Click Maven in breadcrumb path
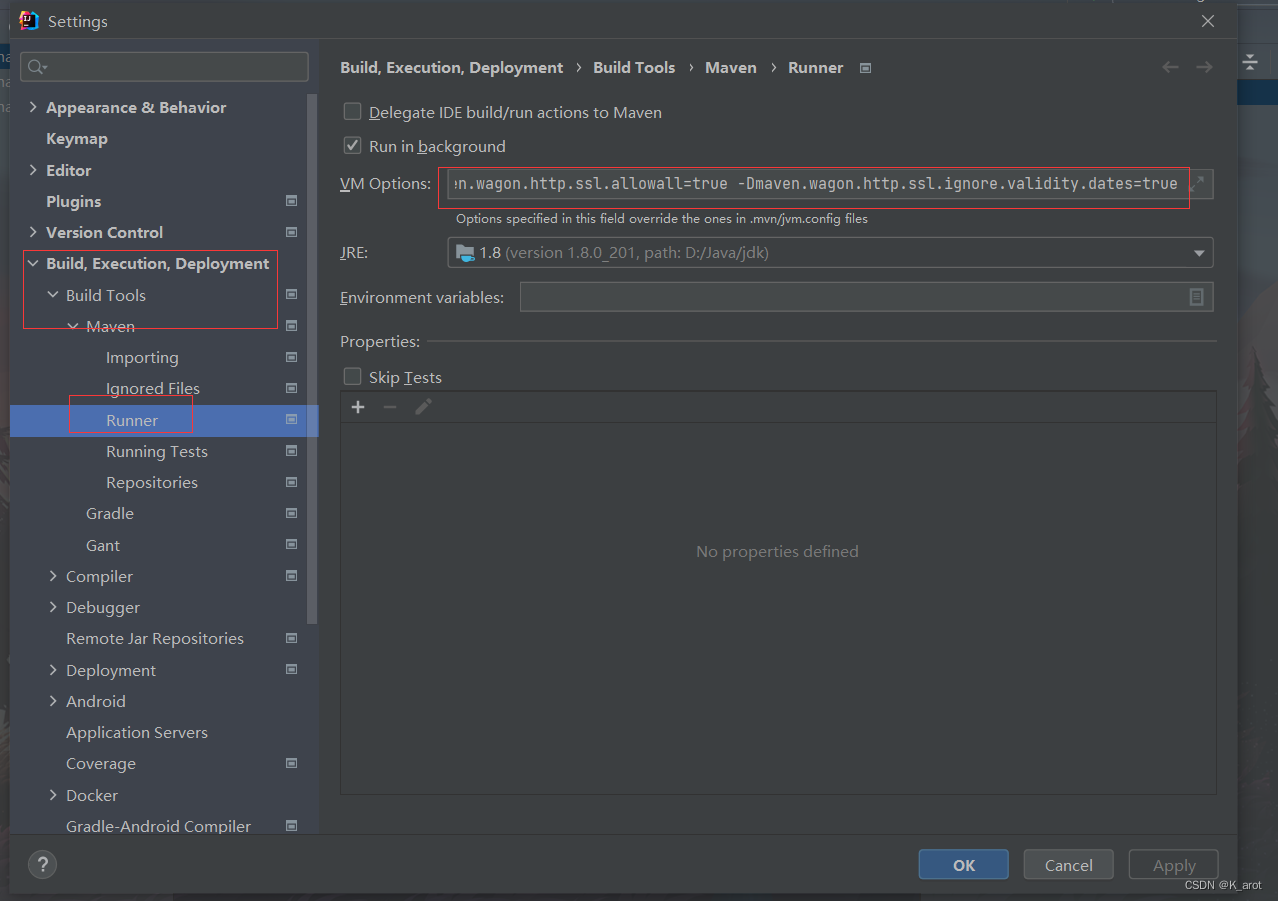The image size is (1278, 901). pos(731,67)
